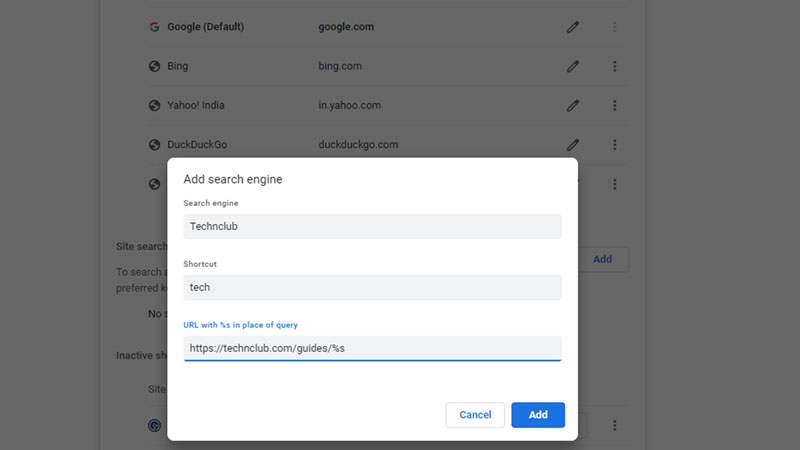Click globe icon next to Yahoo! India
Screen dimensions: 800x450
tap(154, 106)
